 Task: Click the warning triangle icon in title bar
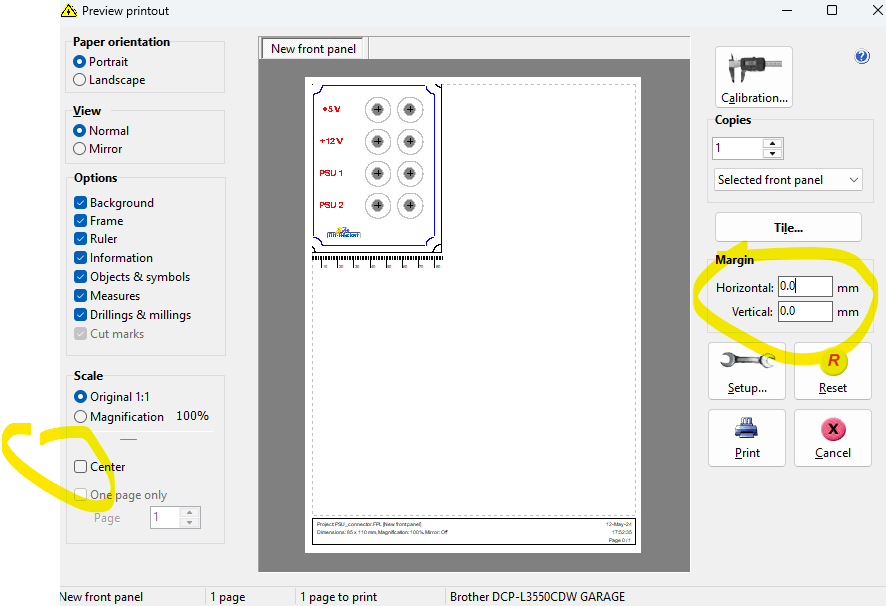68,11
